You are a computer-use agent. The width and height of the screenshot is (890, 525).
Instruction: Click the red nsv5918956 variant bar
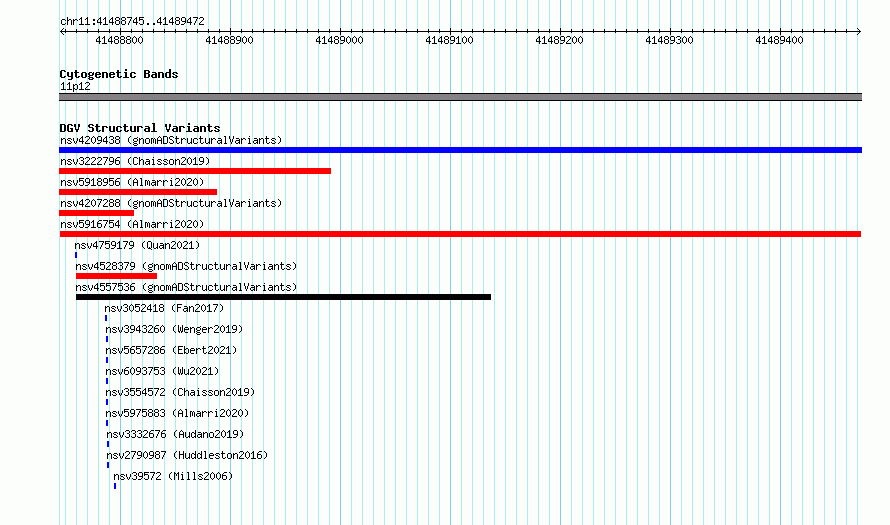click(x=138, y=192)
